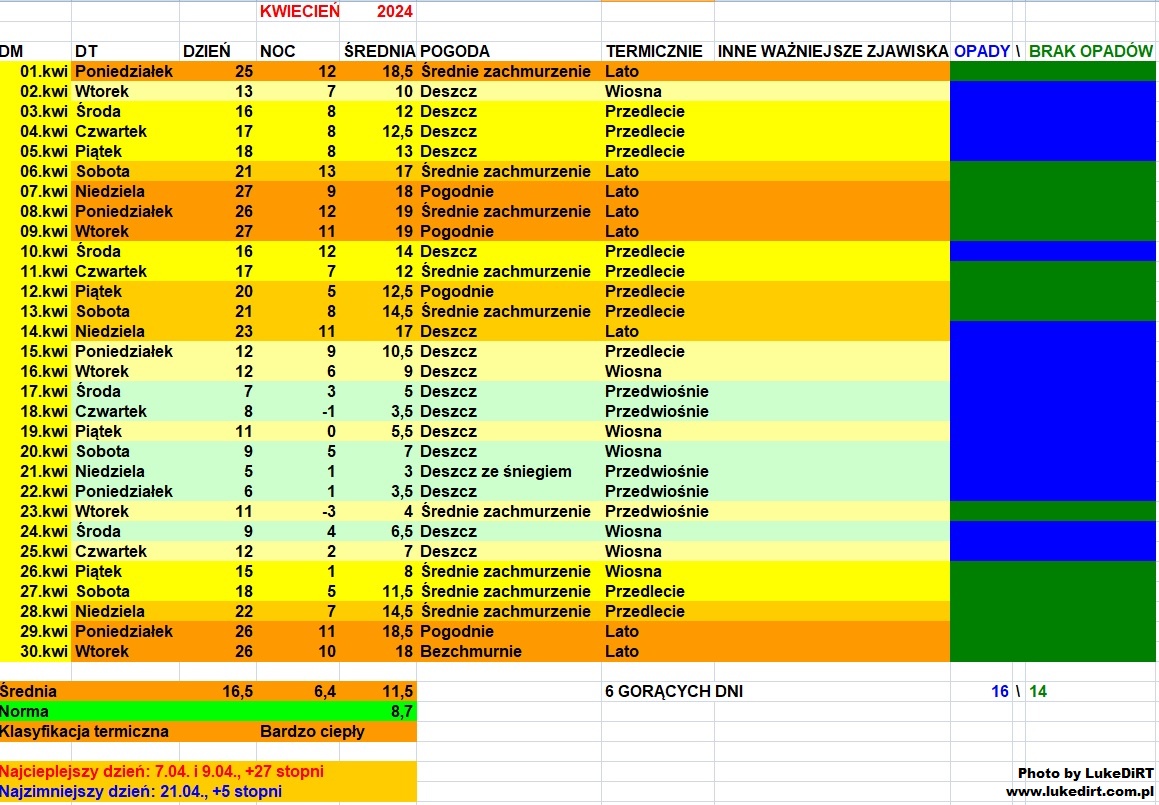Click the 6 GORĄCYCH DNI cell

[x=674, y=691]
